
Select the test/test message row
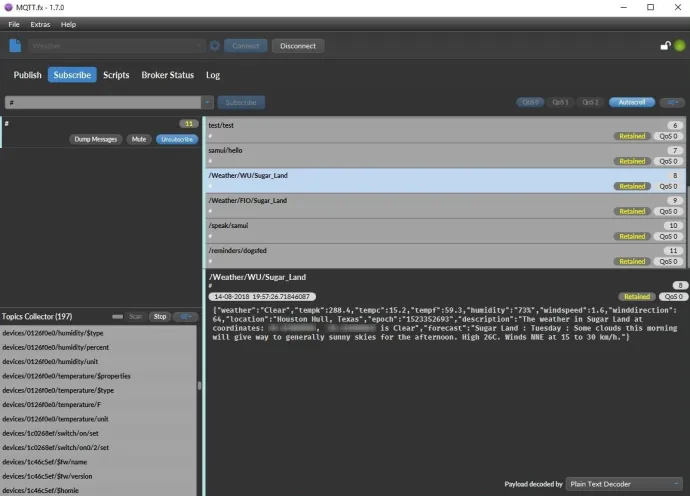(x=445, y=130)
